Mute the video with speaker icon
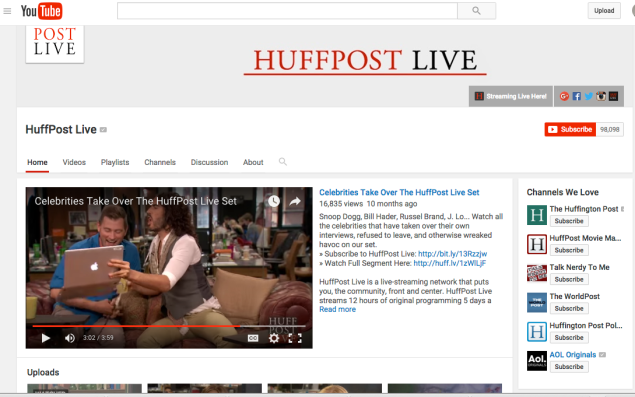 [x=70, y=338]
